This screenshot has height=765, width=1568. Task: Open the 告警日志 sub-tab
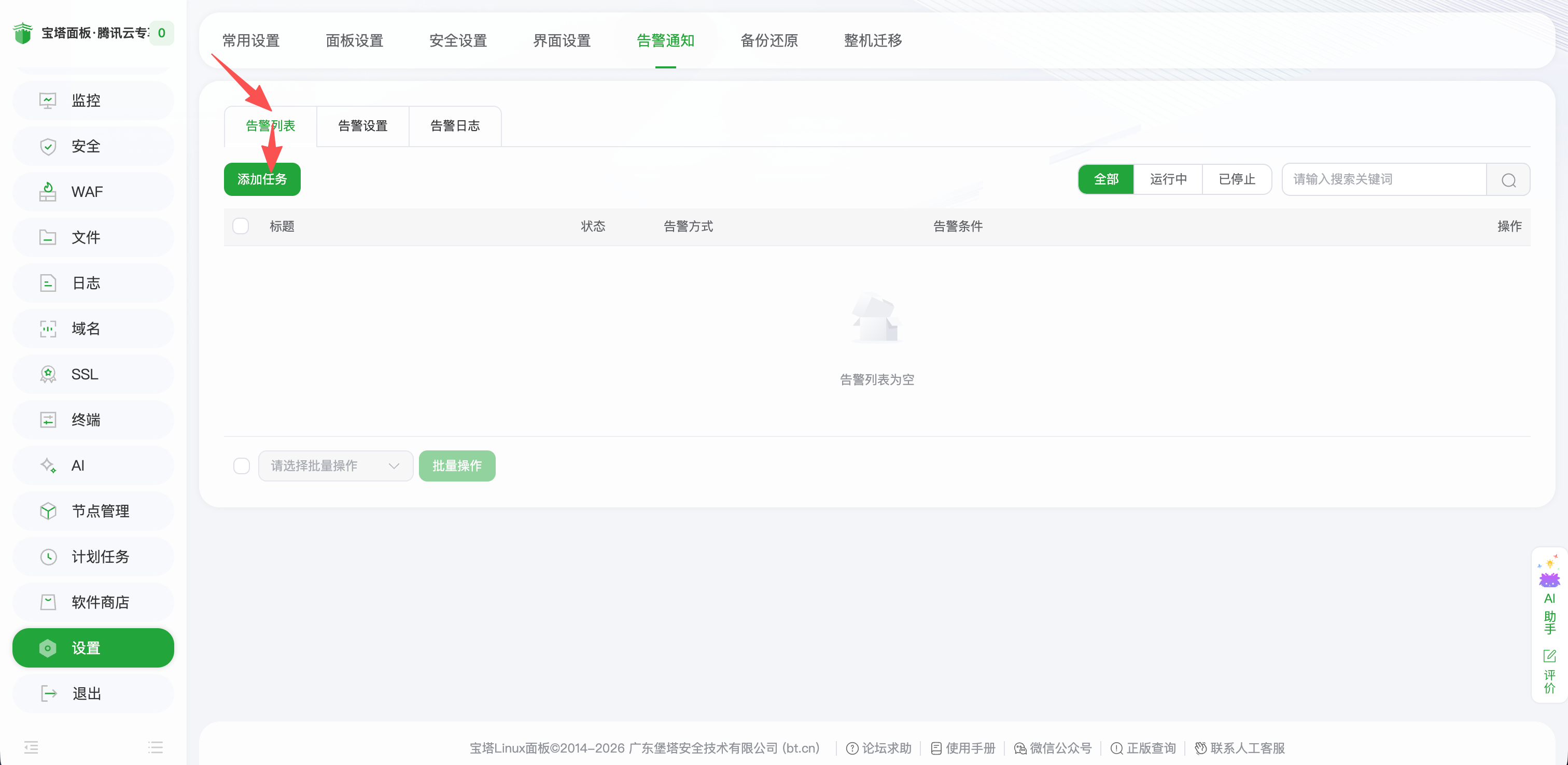click(x=455, y=126)
